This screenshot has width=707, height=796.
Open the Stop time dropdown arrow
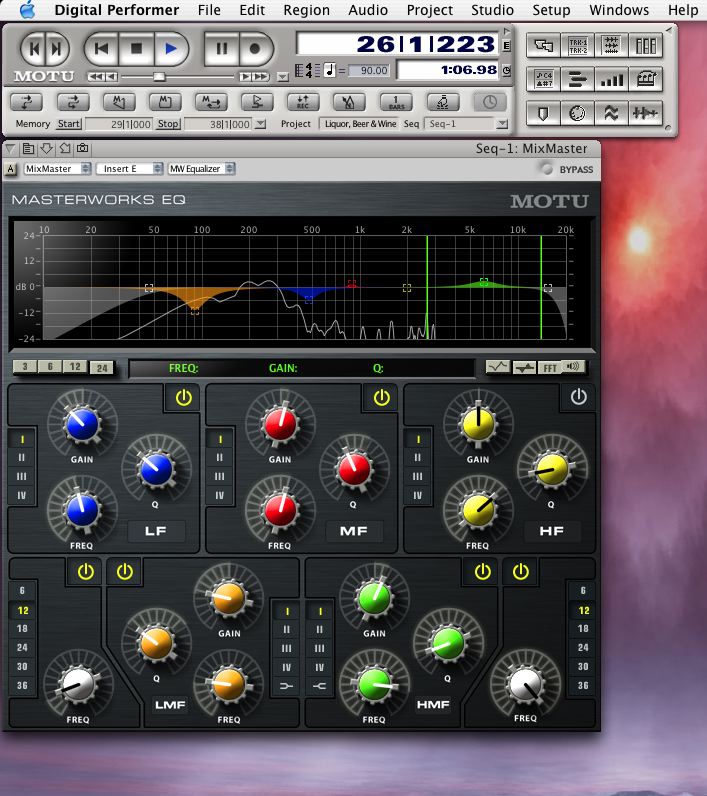tap(260, 124)
